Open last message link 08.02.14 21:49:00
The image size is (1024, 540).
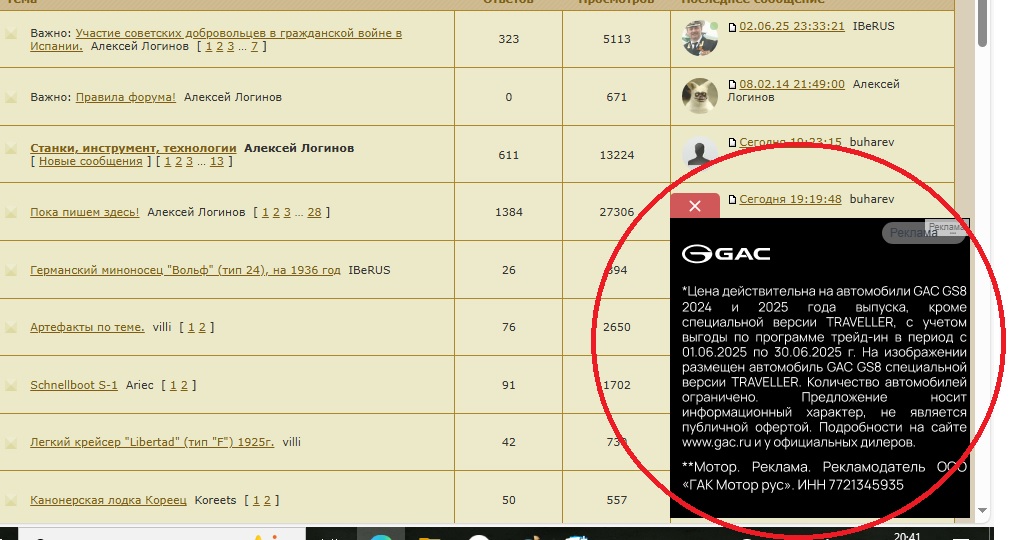792,84
